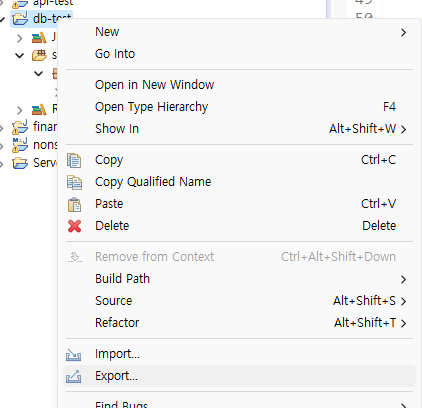Expand the Show In submenu arrow
The image size is (422, 408).
pyautogui.click(x=403, y=129)
